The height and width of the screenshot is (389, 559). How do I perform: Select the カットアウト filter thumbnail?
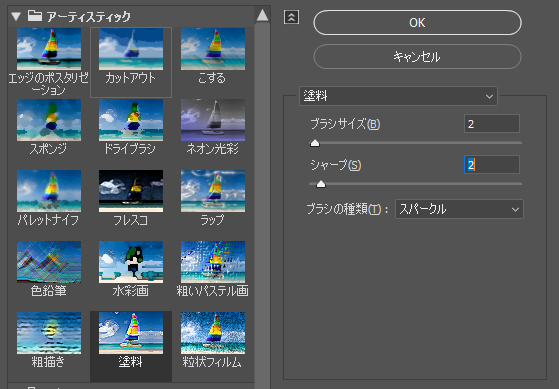tap(131, 49)
